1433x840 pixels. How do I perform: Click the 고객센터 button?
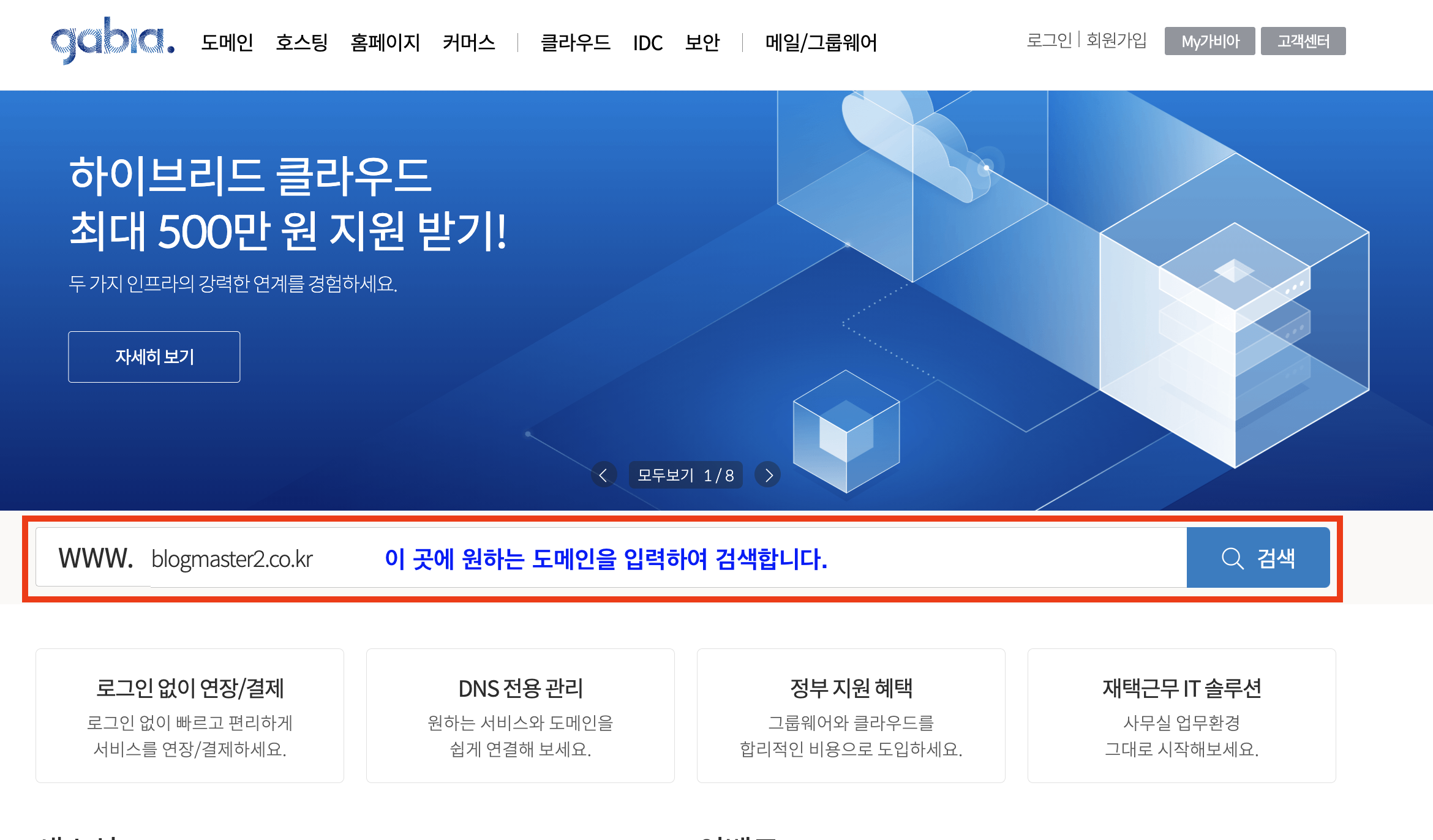tap(1303, 41)
